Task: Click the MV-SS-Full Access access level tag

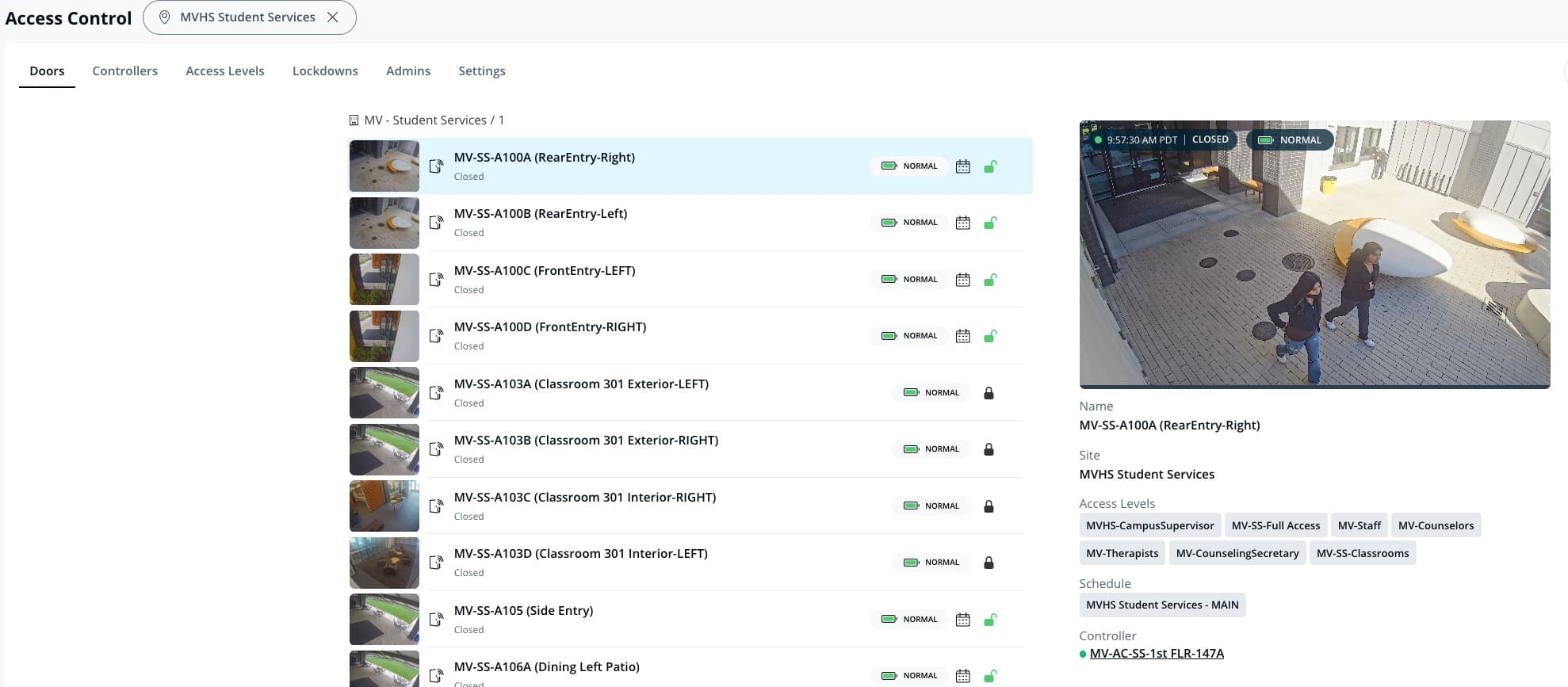Action: (x=1275, y=525)
